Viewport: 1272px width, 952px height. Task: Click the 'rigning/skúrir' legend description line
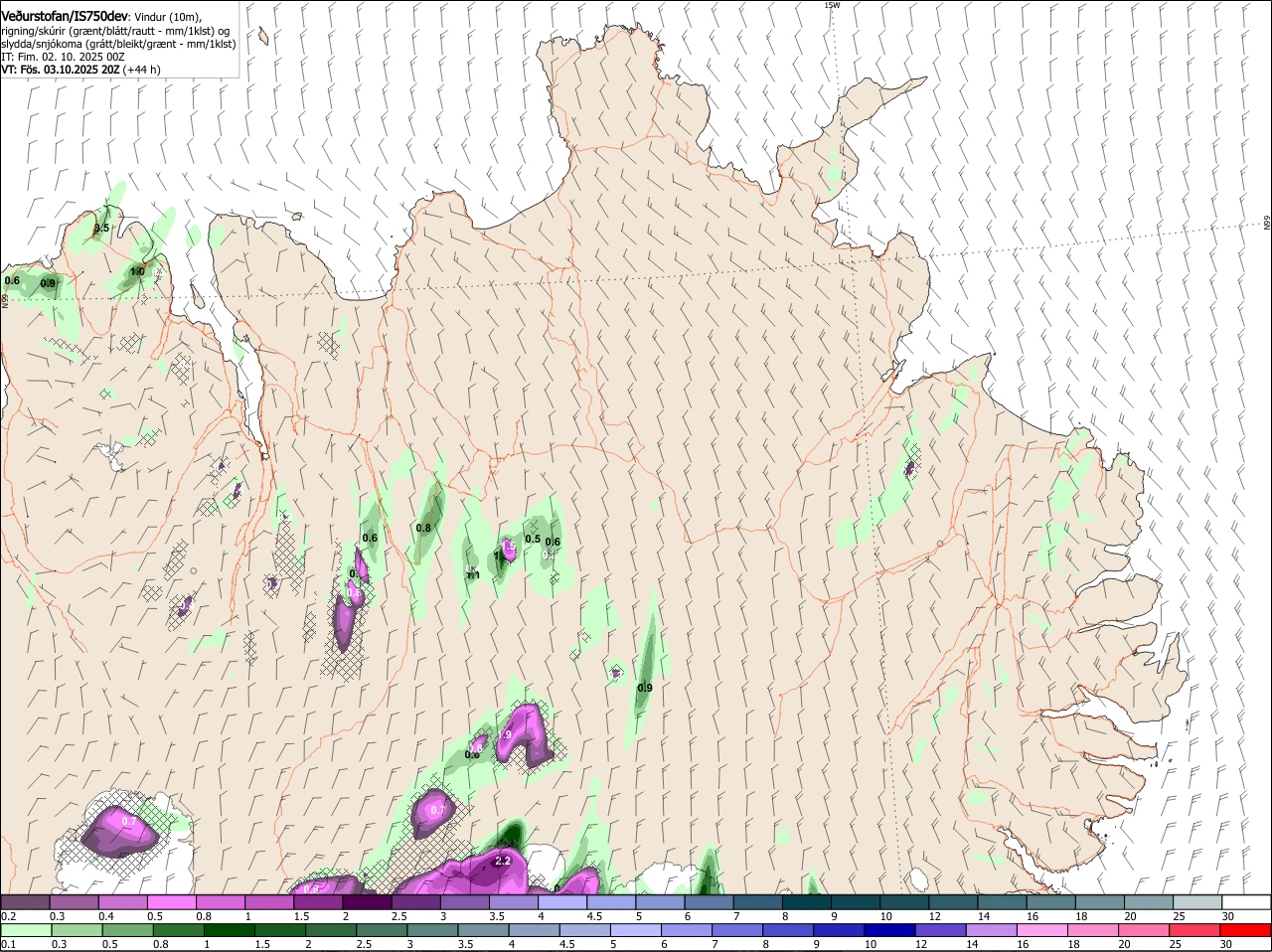click(115, 31)
